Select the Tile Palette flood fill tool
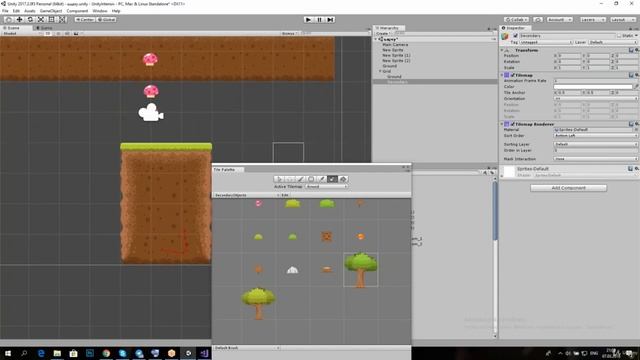The image size is (640, 360). [343, 179]
